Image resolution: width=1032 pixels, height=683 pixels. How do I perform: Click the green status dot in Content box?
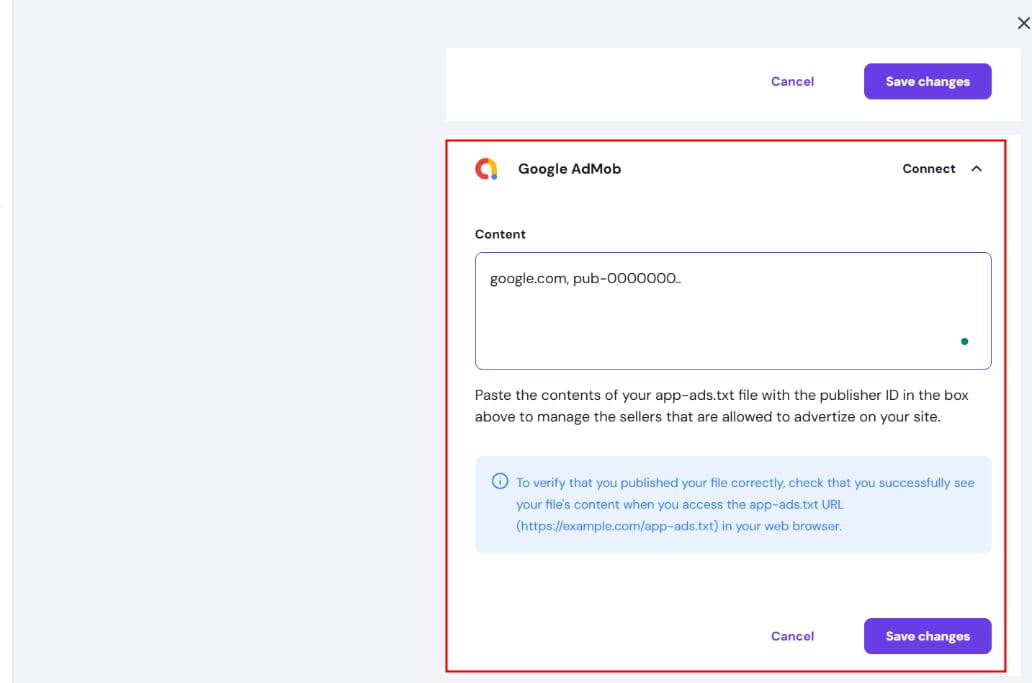click(964, 341)
